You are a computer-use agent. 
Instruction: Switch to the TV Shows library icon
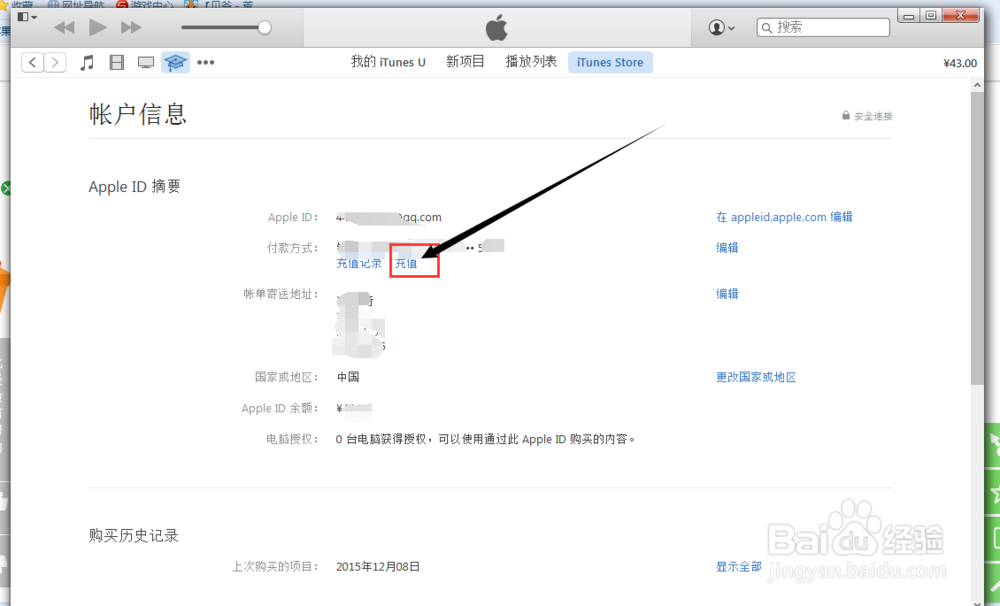click(146, 63)
